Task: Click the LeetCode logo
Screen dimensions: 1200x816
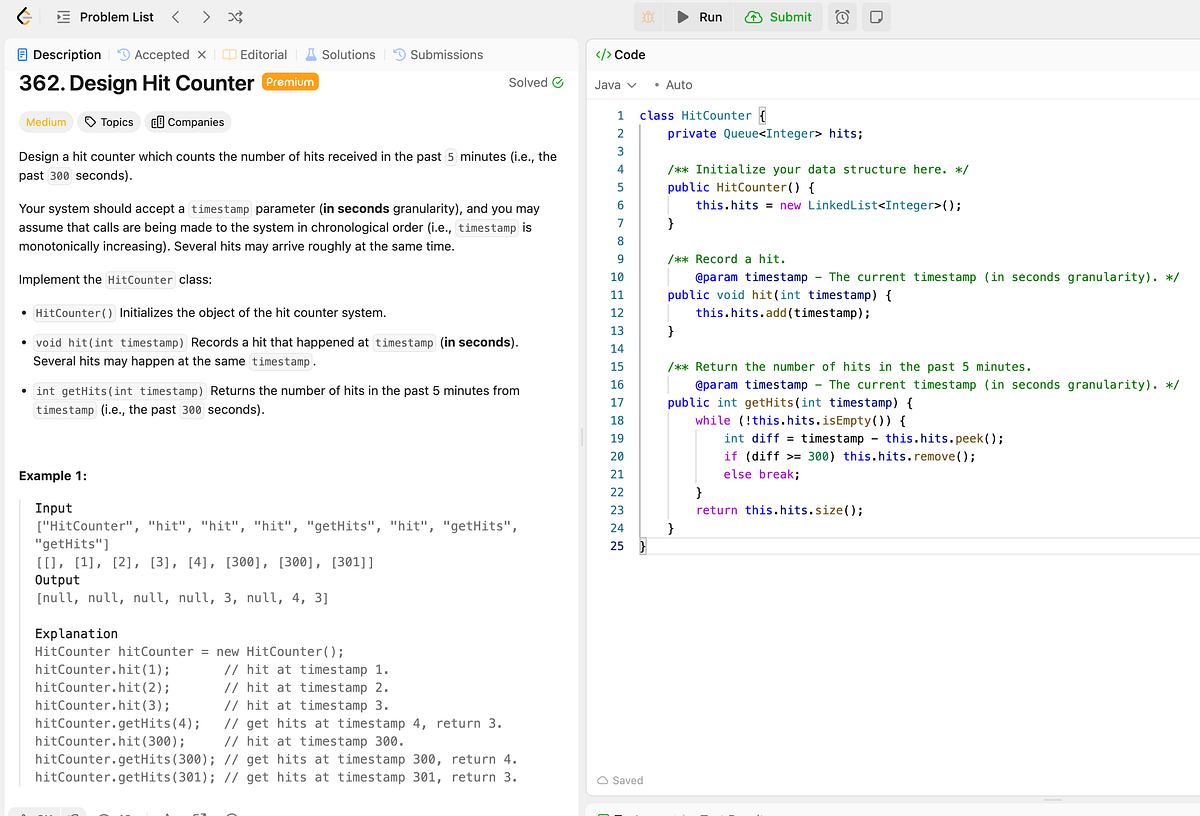Action: [x=22, y=16]
